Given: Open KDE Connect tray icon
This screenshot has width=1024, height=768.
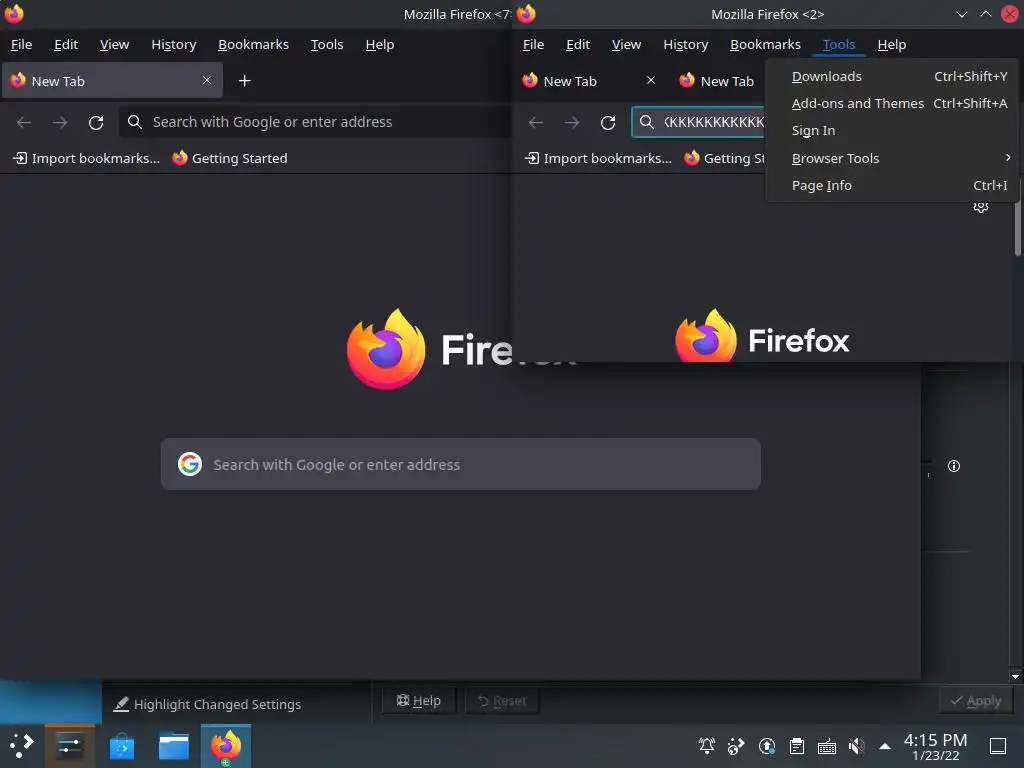Looking at the screenshot, I should coord(736,745).
